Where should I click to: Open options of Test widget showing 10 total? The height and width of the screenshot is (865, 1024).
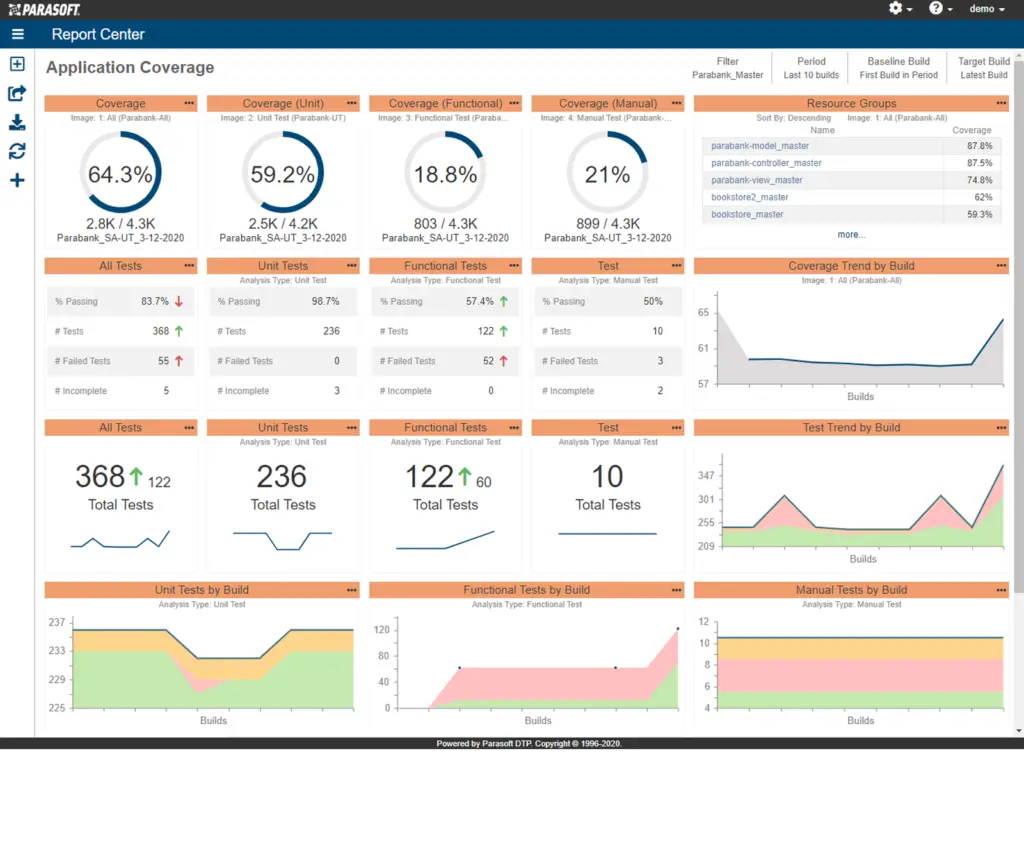click(x=676, y=428)
